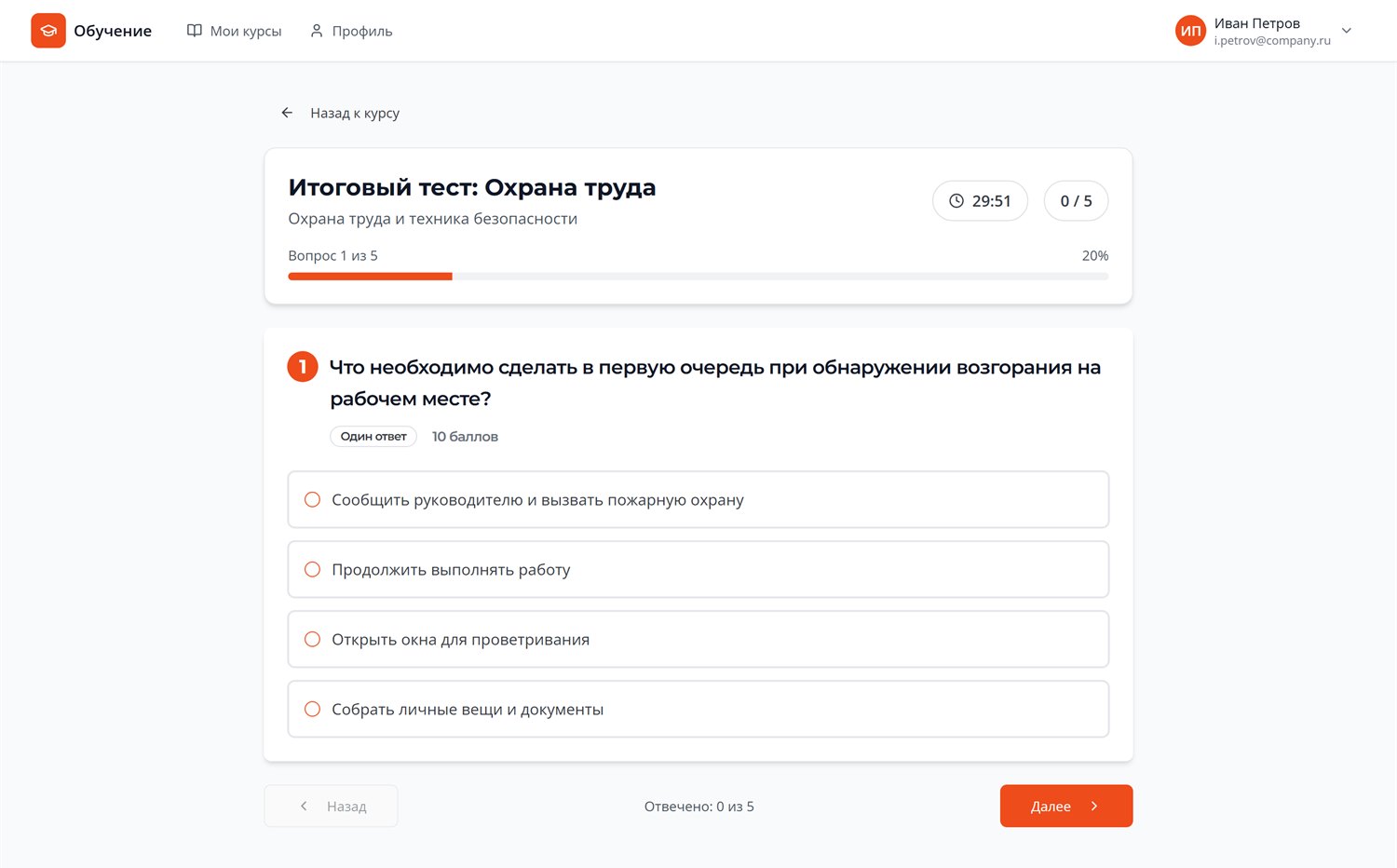The width and height of the screenshot is (1397, 868).
Task: Open the Мои курсы menu item
Action: [235, 31]
